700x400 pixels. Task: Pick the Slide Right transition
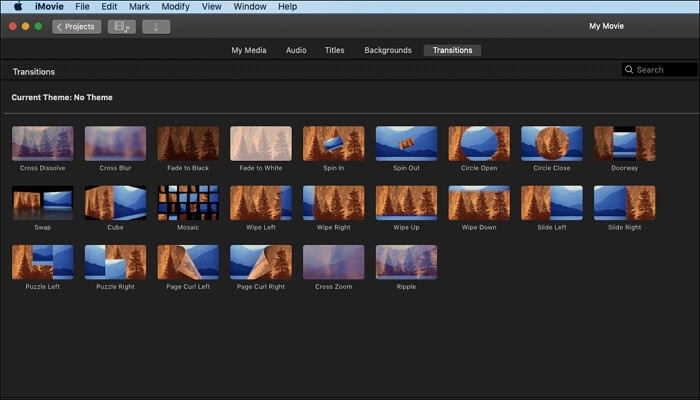point(625,203)
